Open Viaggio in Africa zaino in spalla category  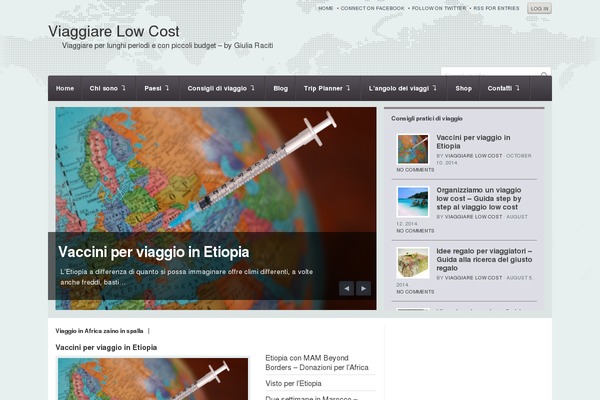click(x=99, y=331)
